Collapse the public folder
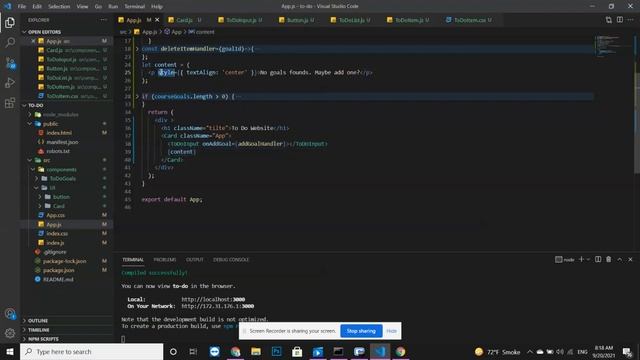 click(30, 124)
